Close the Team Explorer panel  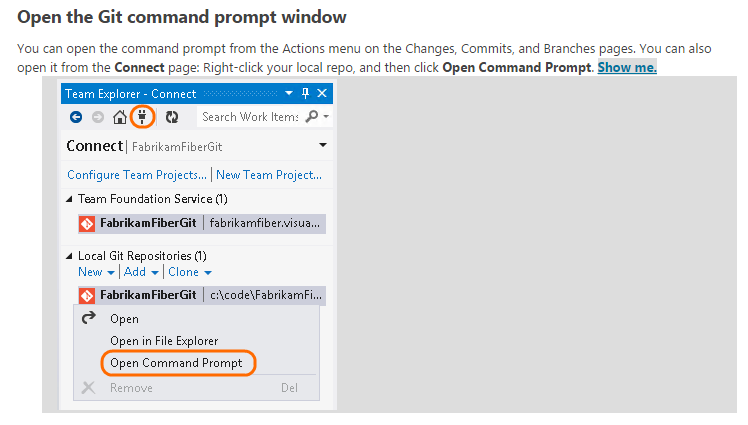322,93
